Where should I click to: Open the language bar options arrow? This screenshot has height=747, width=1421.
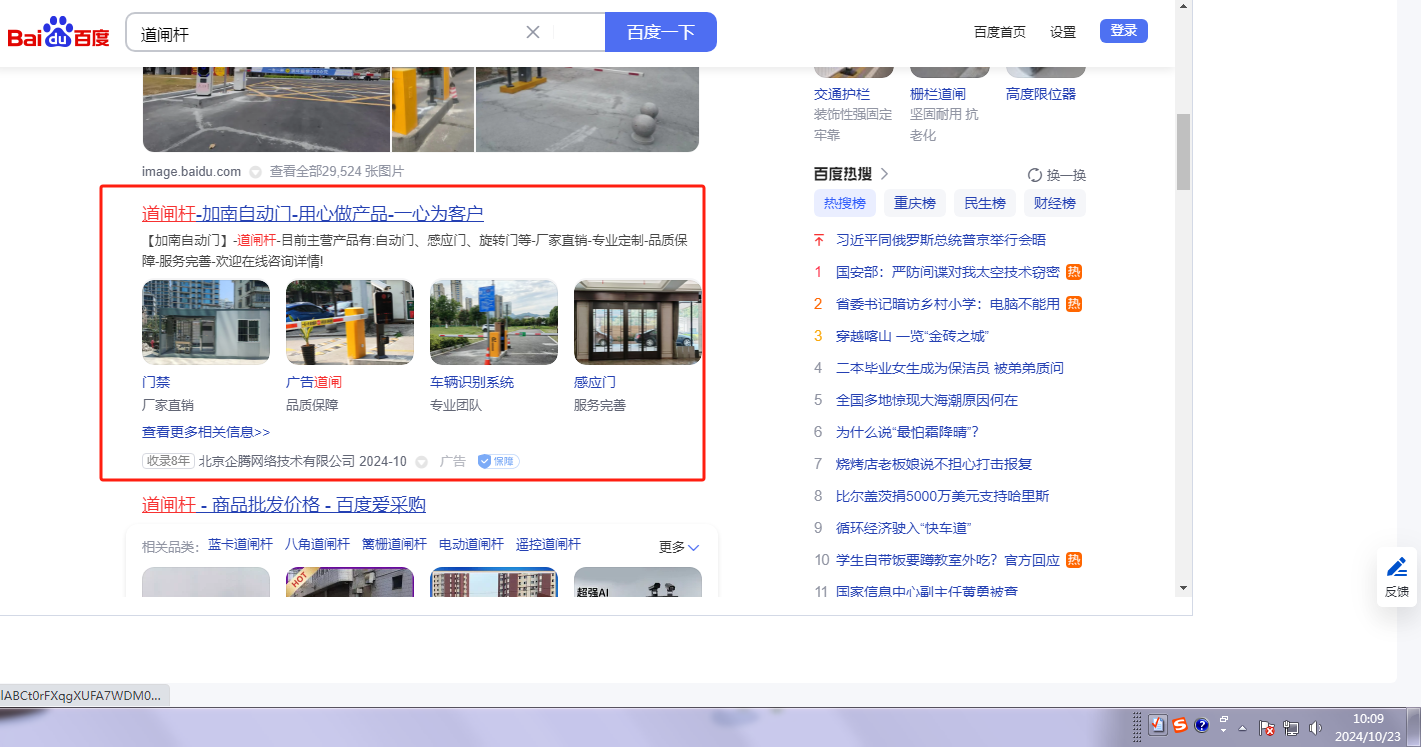click(1223, 731)
